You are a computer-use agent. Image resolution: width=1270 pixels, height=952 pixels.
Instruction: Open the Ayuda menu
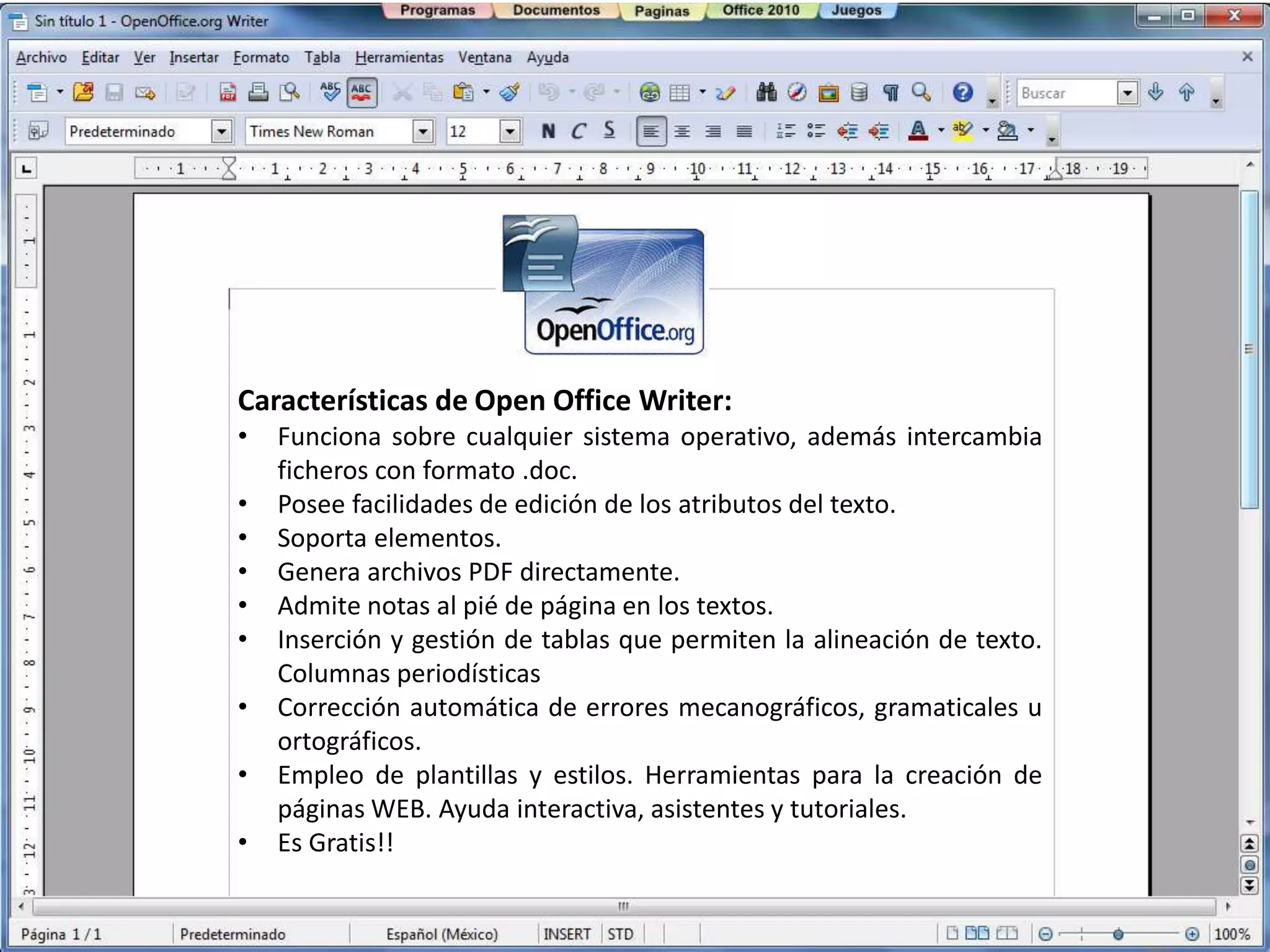click(x=548, y=58)
